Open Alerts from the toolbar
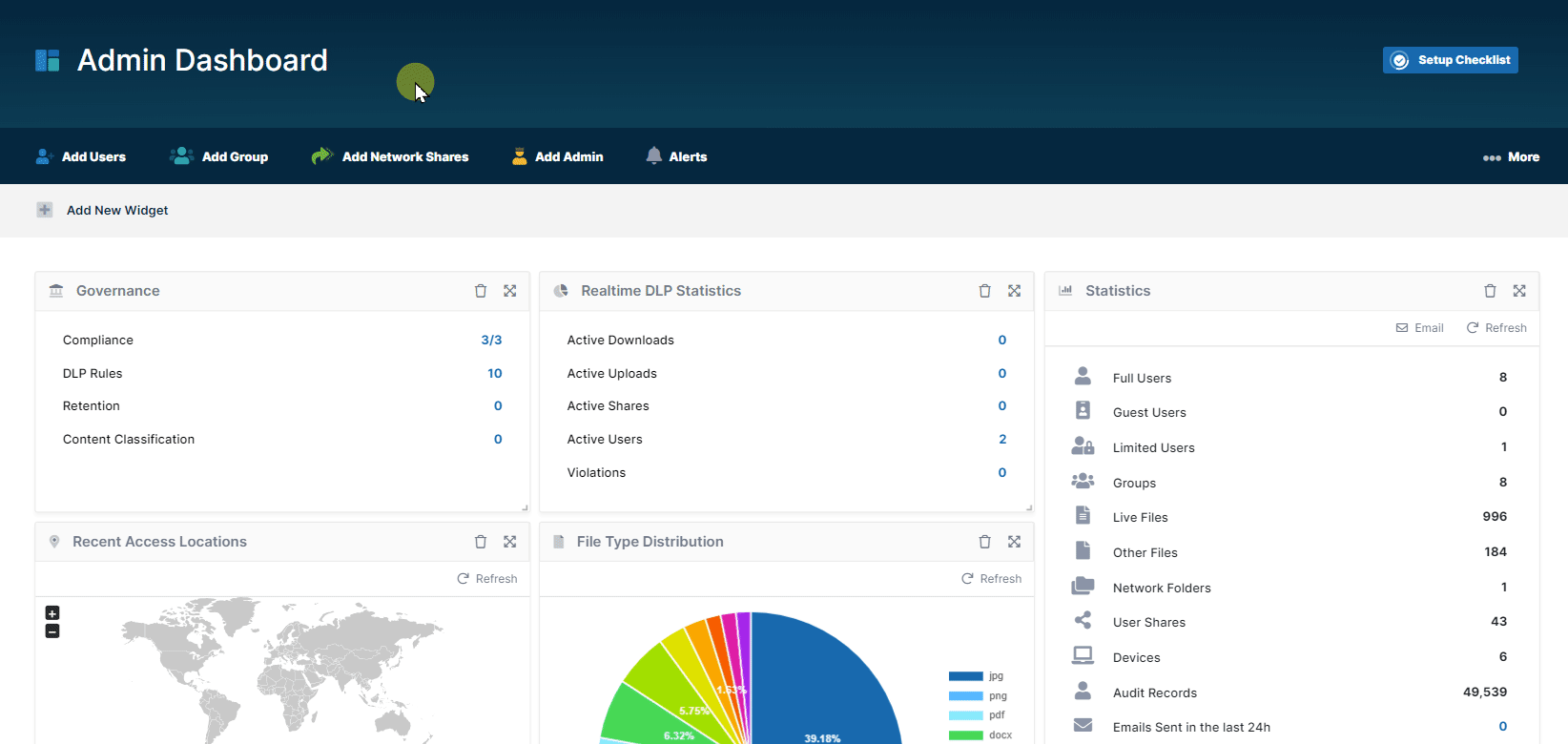This screenshot has height=744, width=1568. tap(676, 157)
